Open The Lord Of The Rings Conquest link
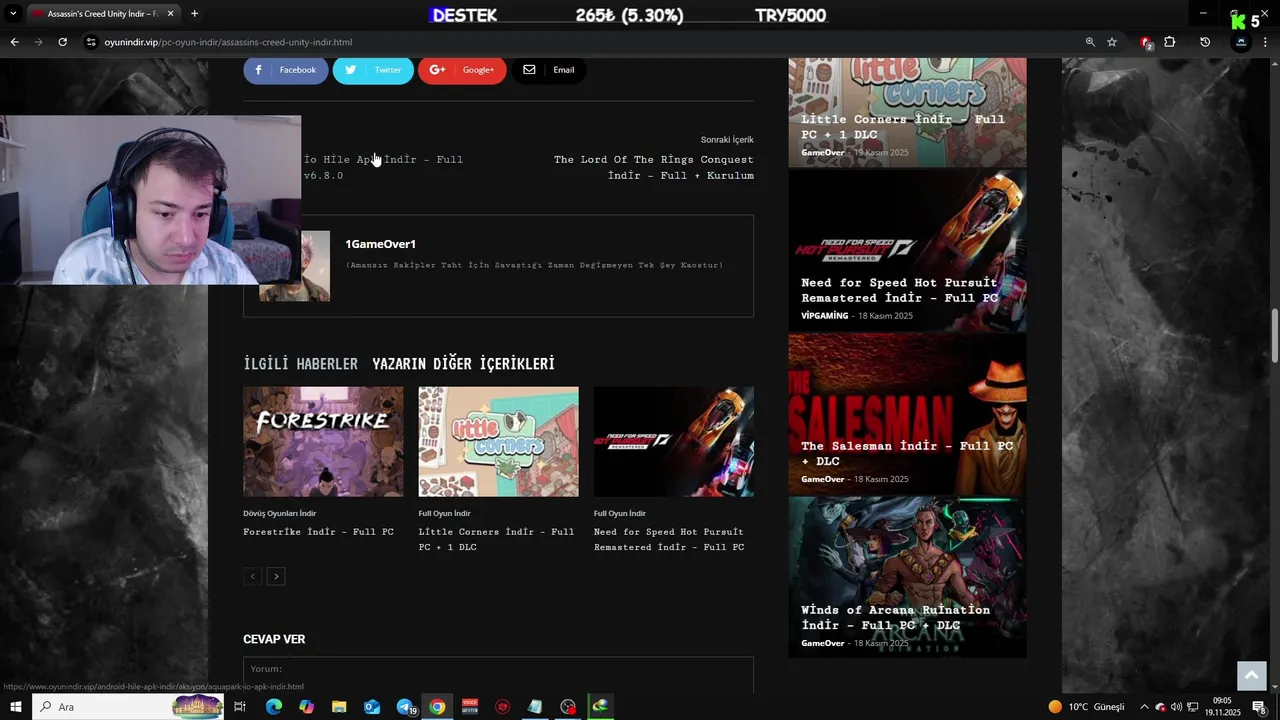Viewport: 1280px width, 720px height. click(654, 167)
